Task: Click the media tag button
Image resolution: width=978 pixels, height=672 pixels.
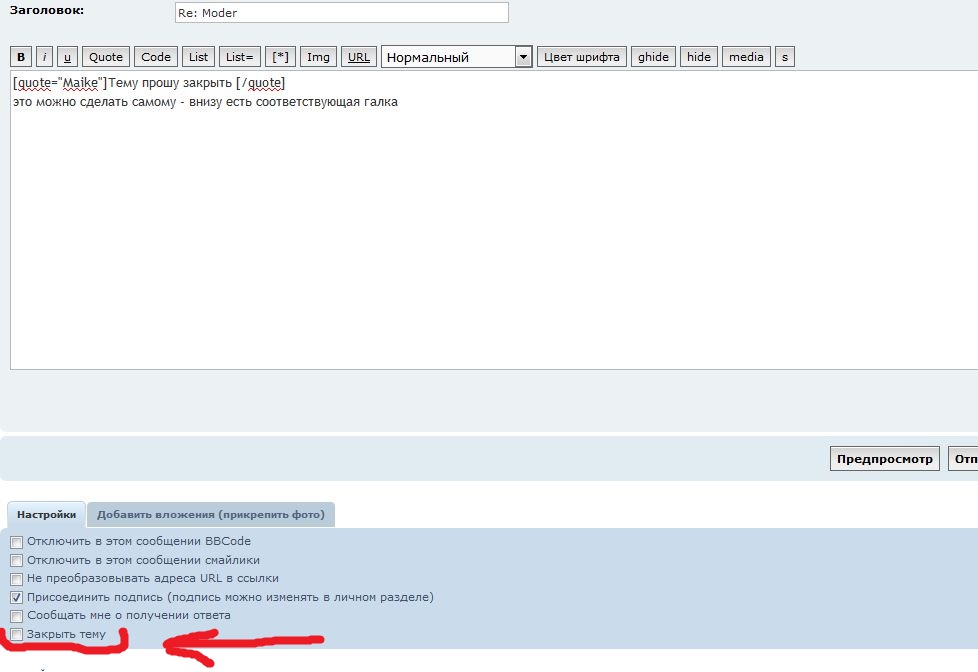Action: 746,57
